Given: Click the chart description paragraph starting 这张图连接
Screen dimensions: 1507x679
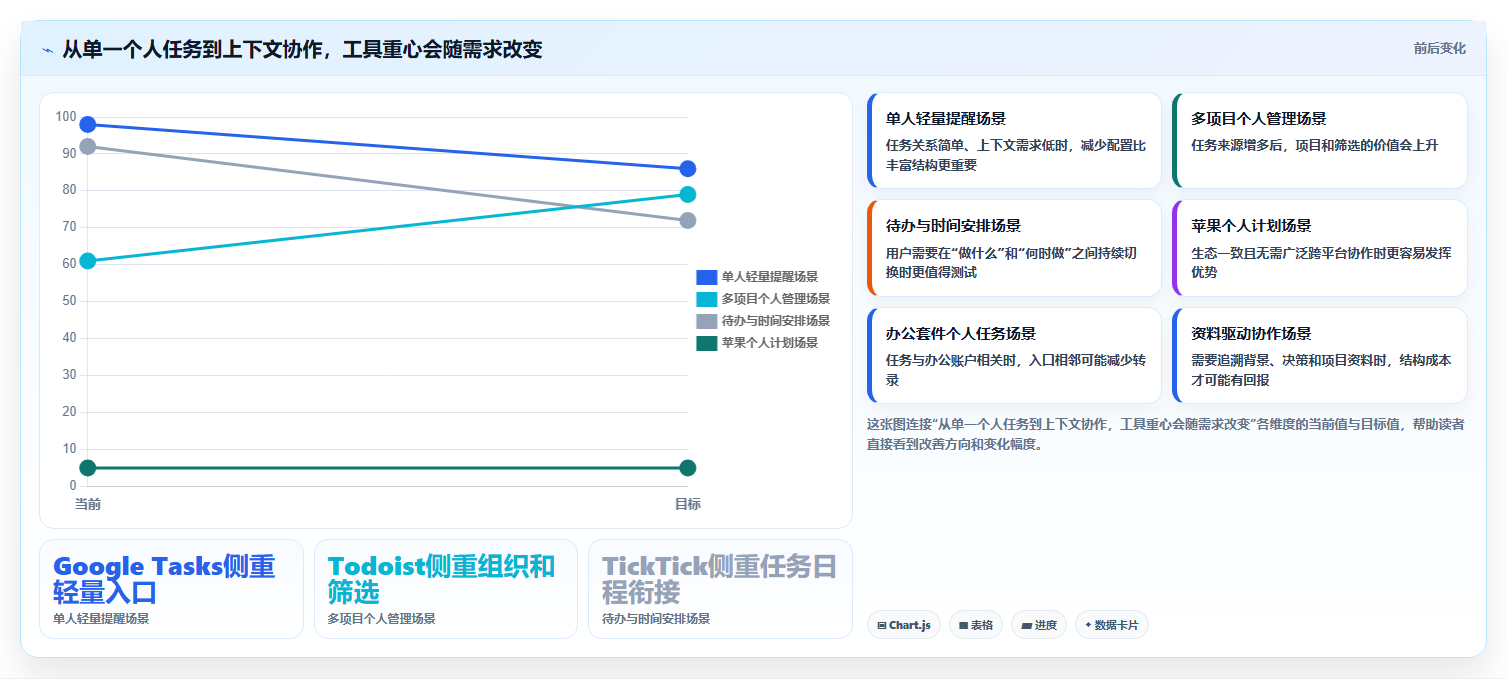Looking at the screenshot, I should [1166, 434].
